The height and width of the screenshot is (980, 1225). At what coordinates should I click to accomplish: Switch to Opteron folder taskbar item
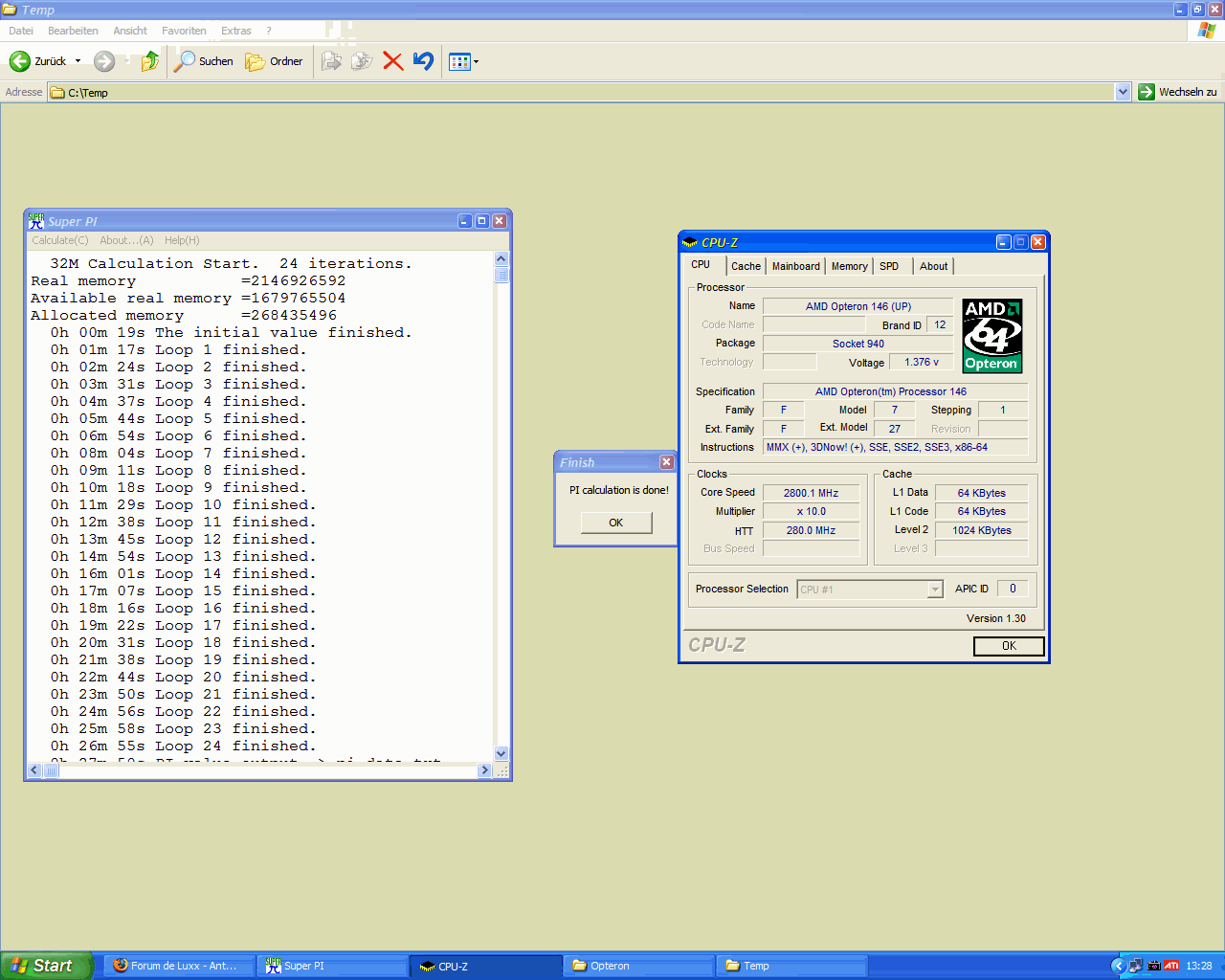tap(639, 966)
